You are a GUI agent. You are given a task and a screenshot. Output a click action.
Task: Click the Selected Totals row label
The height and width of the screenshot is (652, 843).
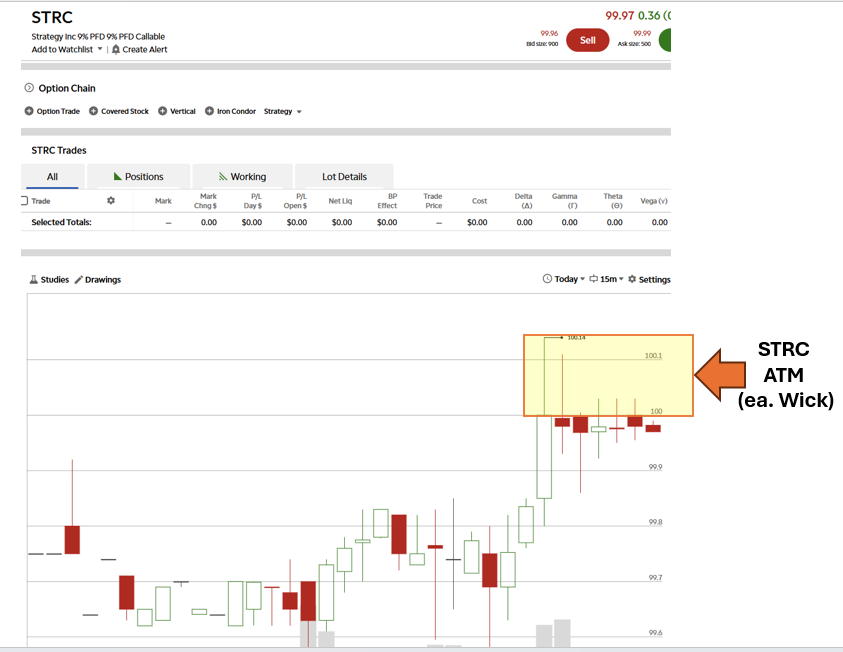click(61, 222)
